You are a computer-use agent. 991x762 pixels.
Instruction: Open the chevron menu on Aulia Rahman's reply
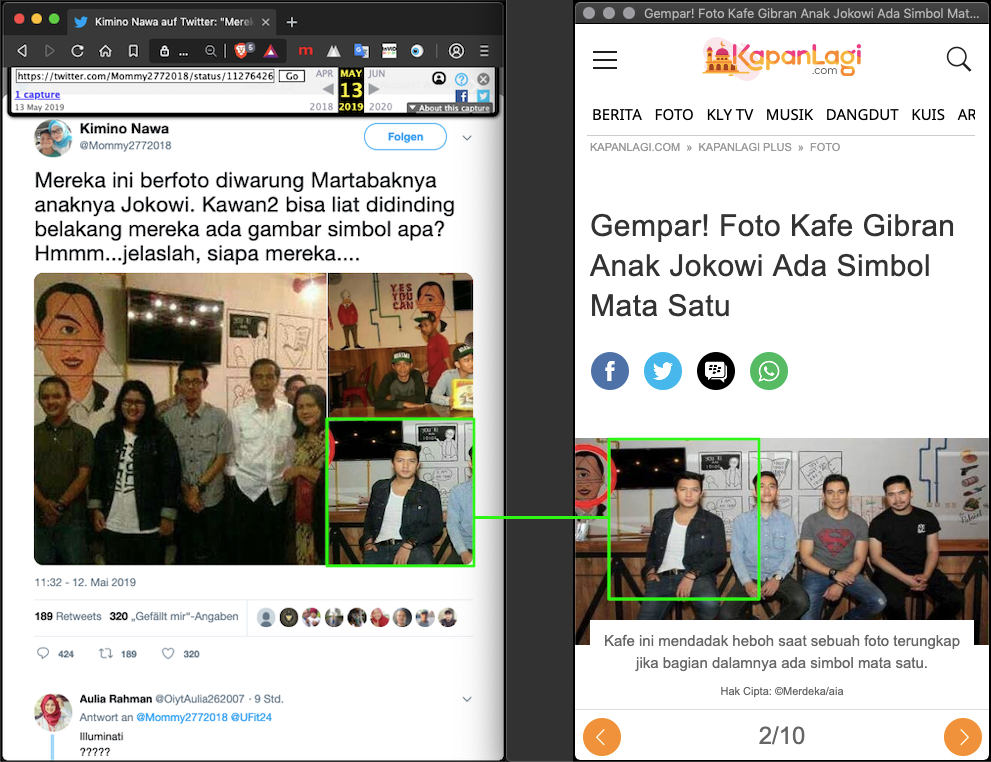(x=467, y=698)
